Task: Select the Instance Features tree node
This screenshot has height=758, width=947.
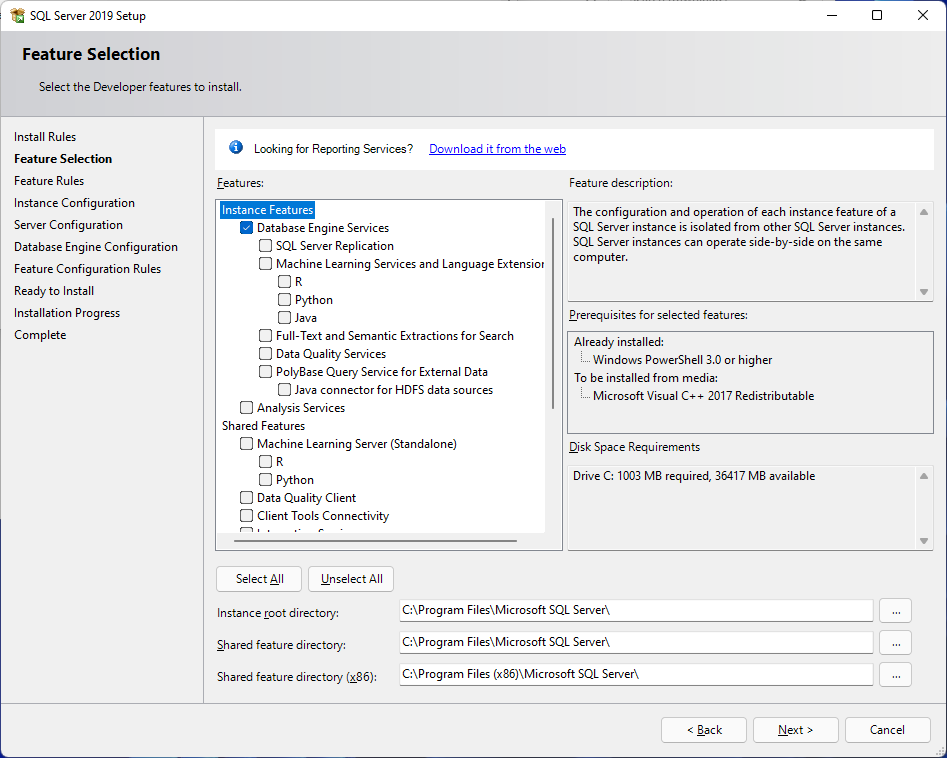Action: pos(268,210)
